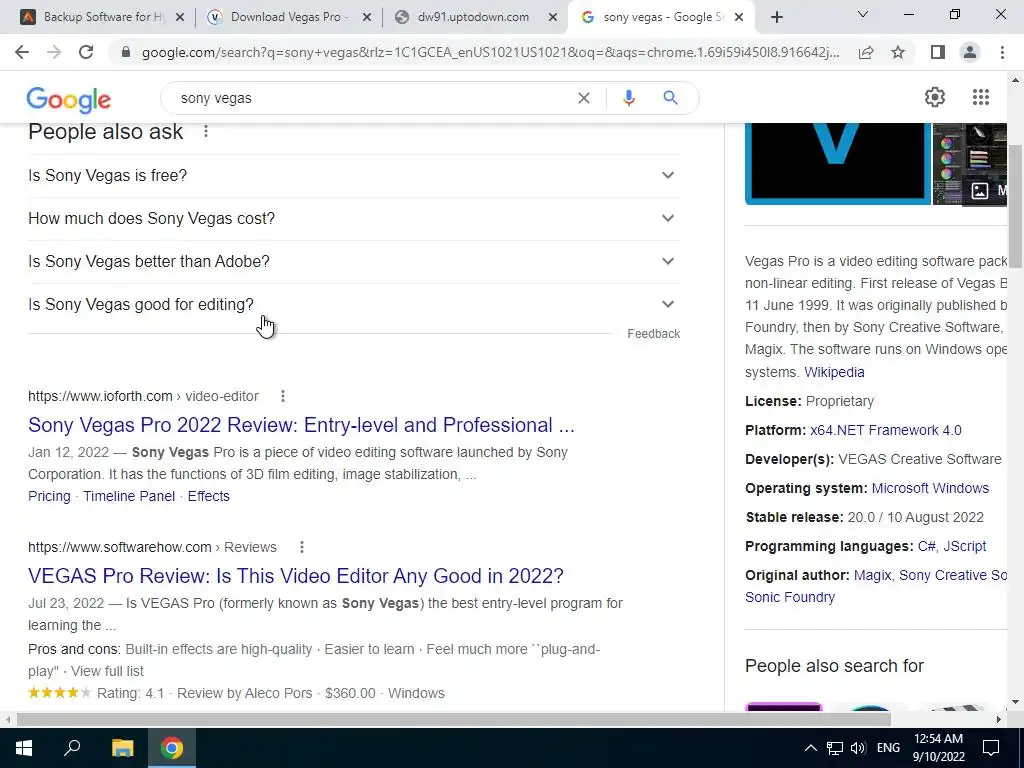
Task: Go back using the browser back arrow
Action: [22, 52]
